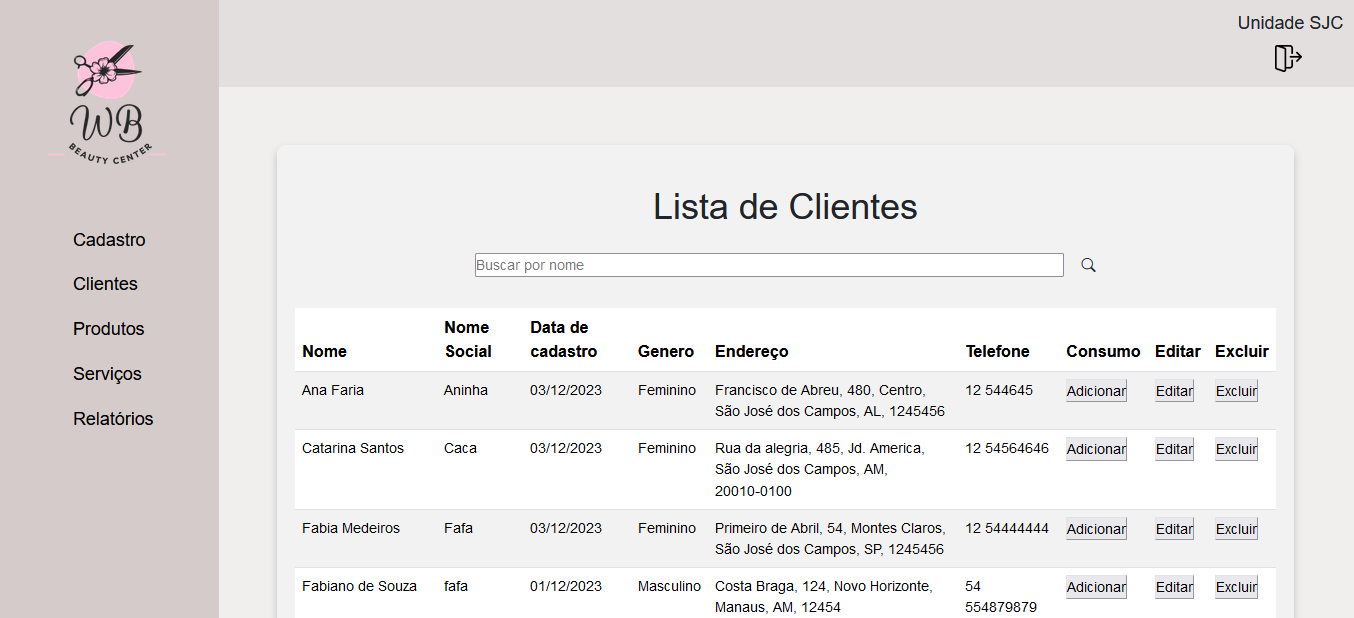Click the logout door icon
1354x618 pixels.
[x=1288, y=58]
